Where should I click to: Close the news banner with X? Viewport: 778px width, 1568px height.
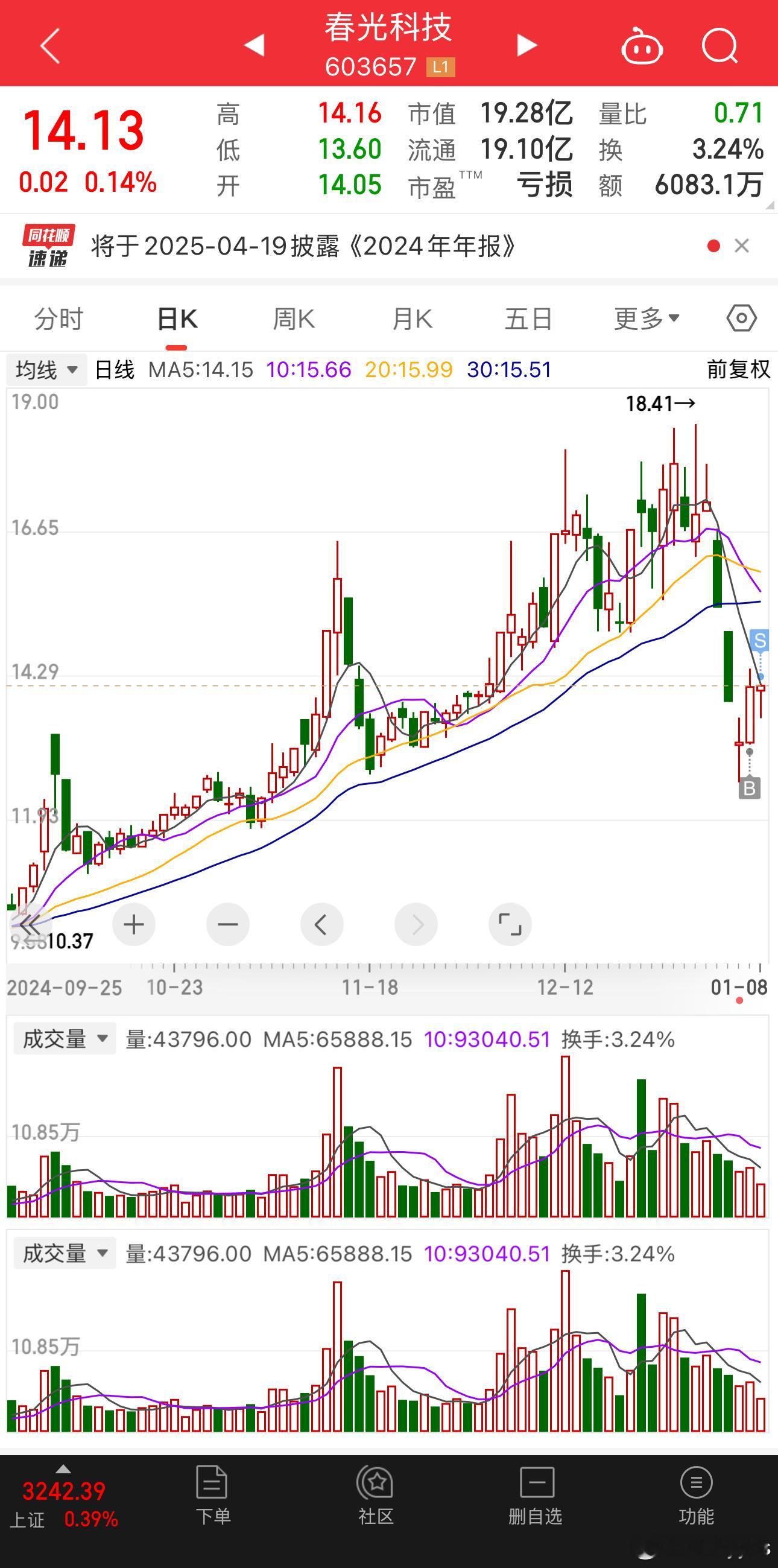[x=741, y=246]
